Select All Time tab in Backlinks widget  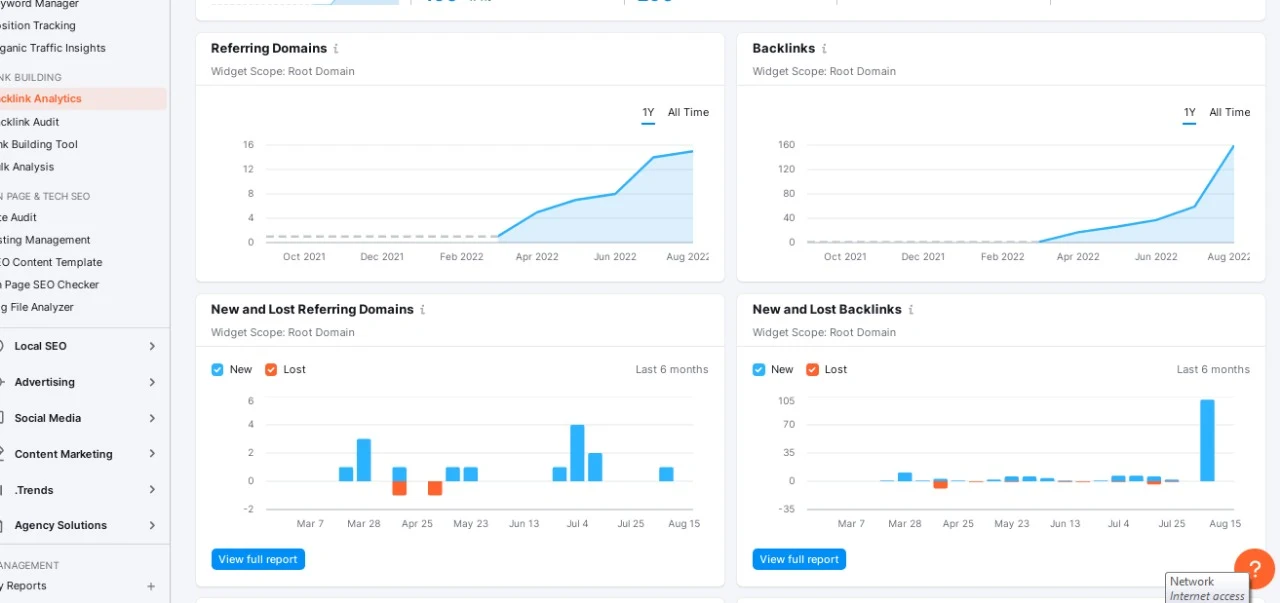1230,112
